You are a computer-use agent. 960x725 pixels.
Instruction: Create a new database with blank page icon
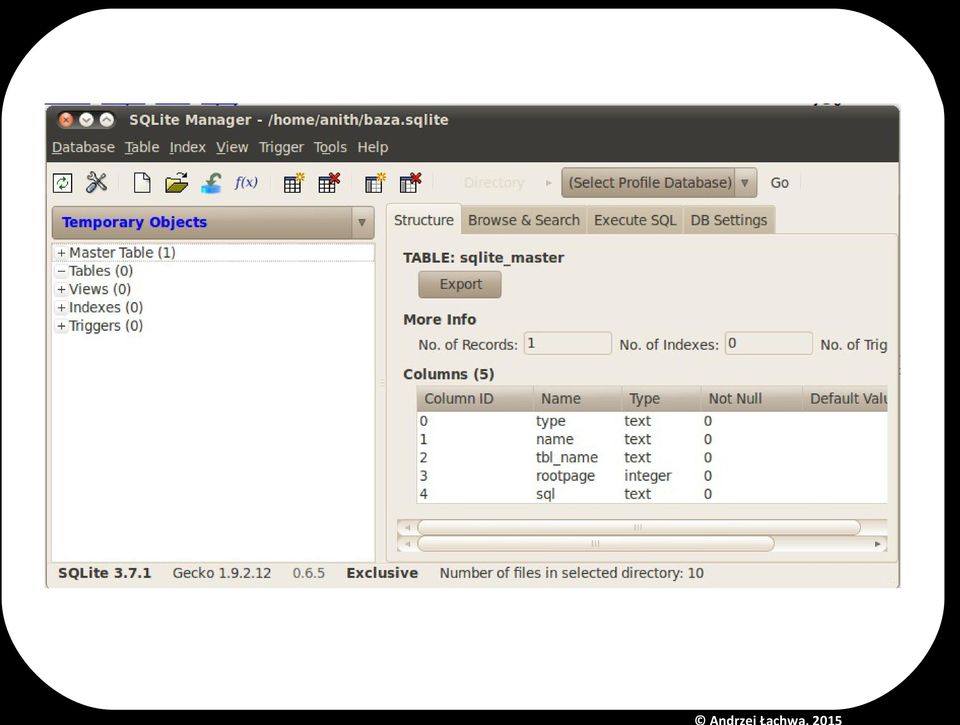[142, 182]
